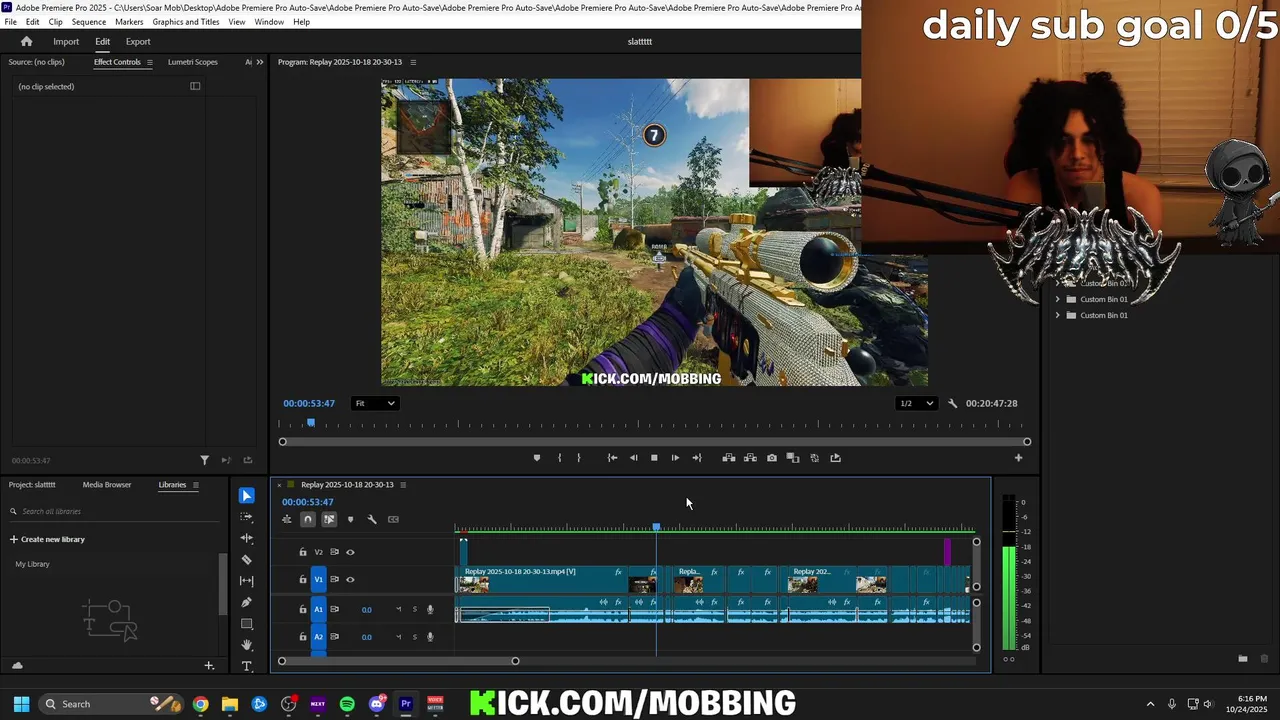
Task: Open the 1/2 playback resolution dropdown
Action: [916, 403]
